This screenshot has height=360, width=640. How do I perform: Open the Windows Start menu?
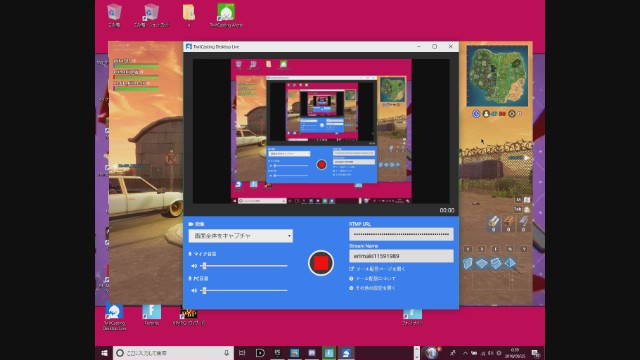coord(104,353)
